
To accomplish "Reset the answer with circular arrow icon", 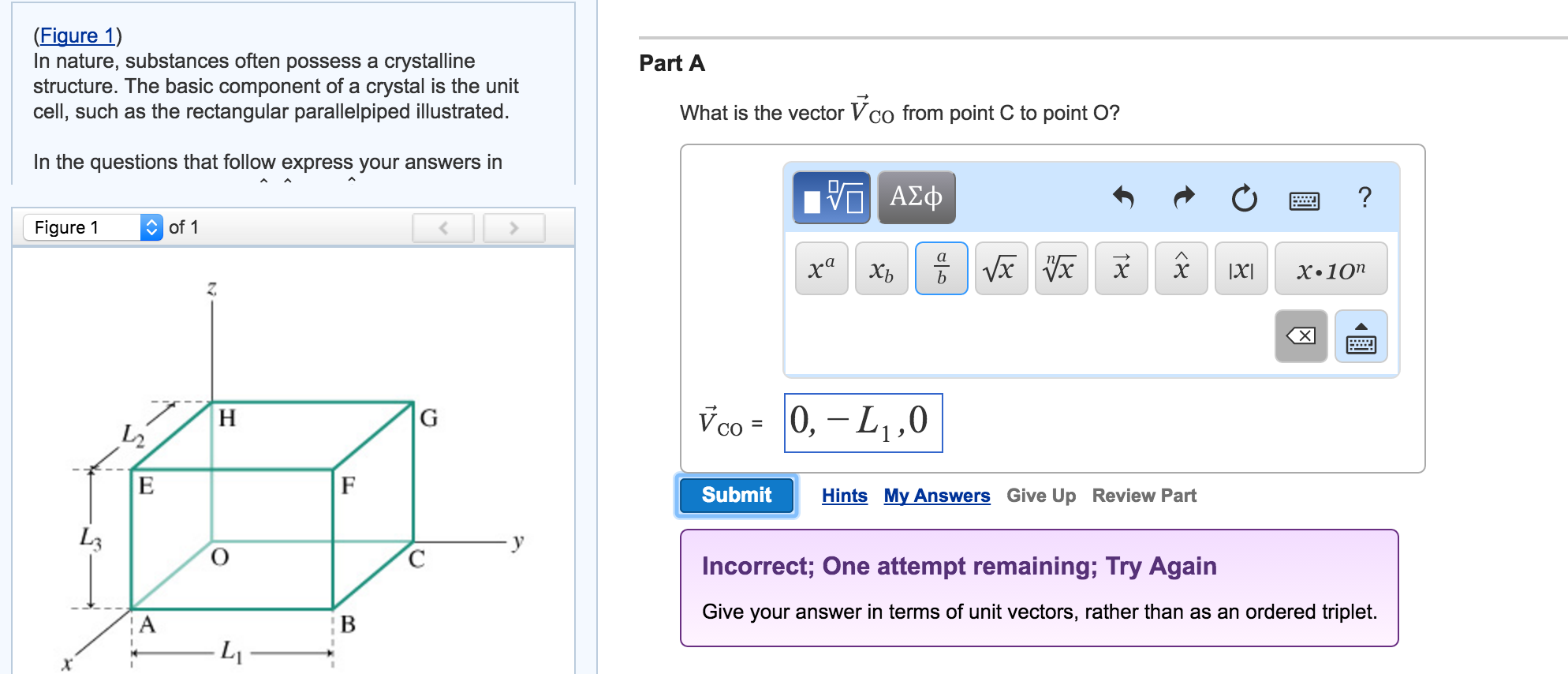I will pyautogui.click(x=1244, y=197).
